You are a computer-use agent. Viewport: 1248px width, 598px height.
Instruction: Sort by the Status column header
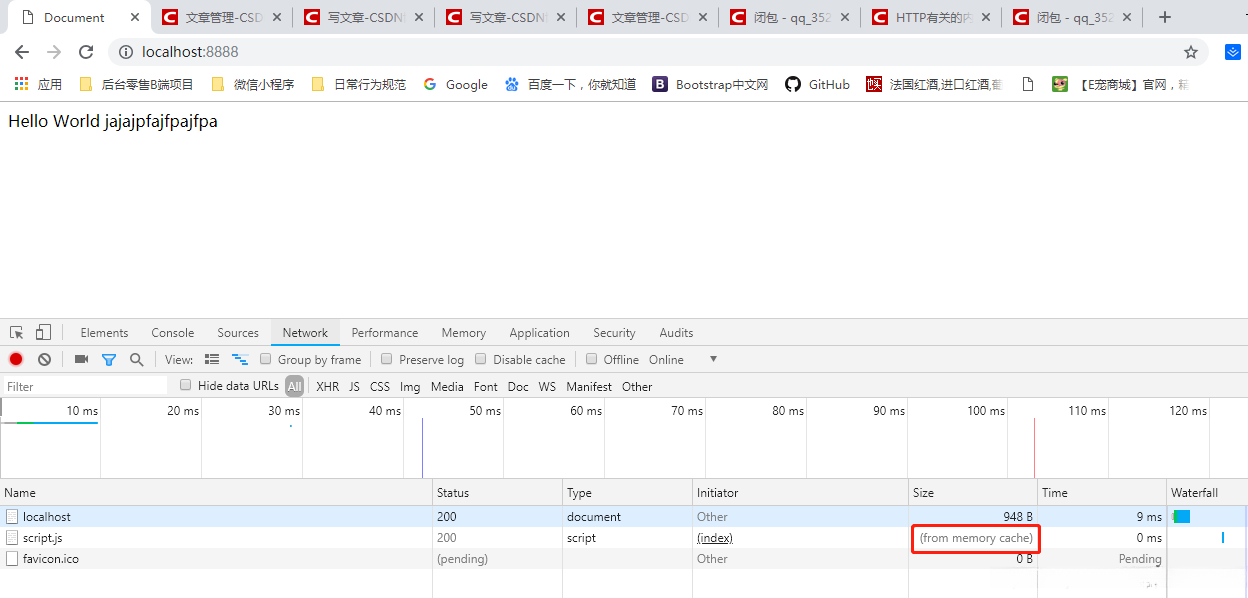497,493
